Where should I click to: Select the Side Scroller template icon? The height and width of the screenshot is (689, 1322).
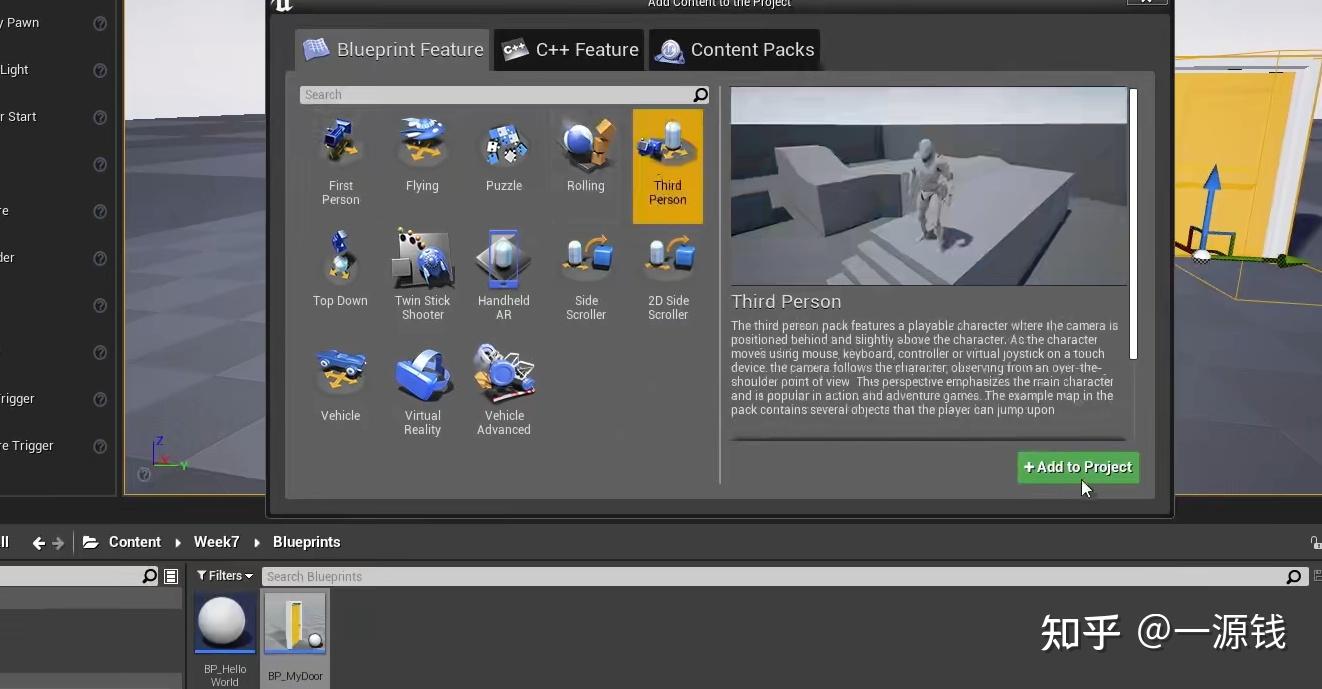pos(586,258)
